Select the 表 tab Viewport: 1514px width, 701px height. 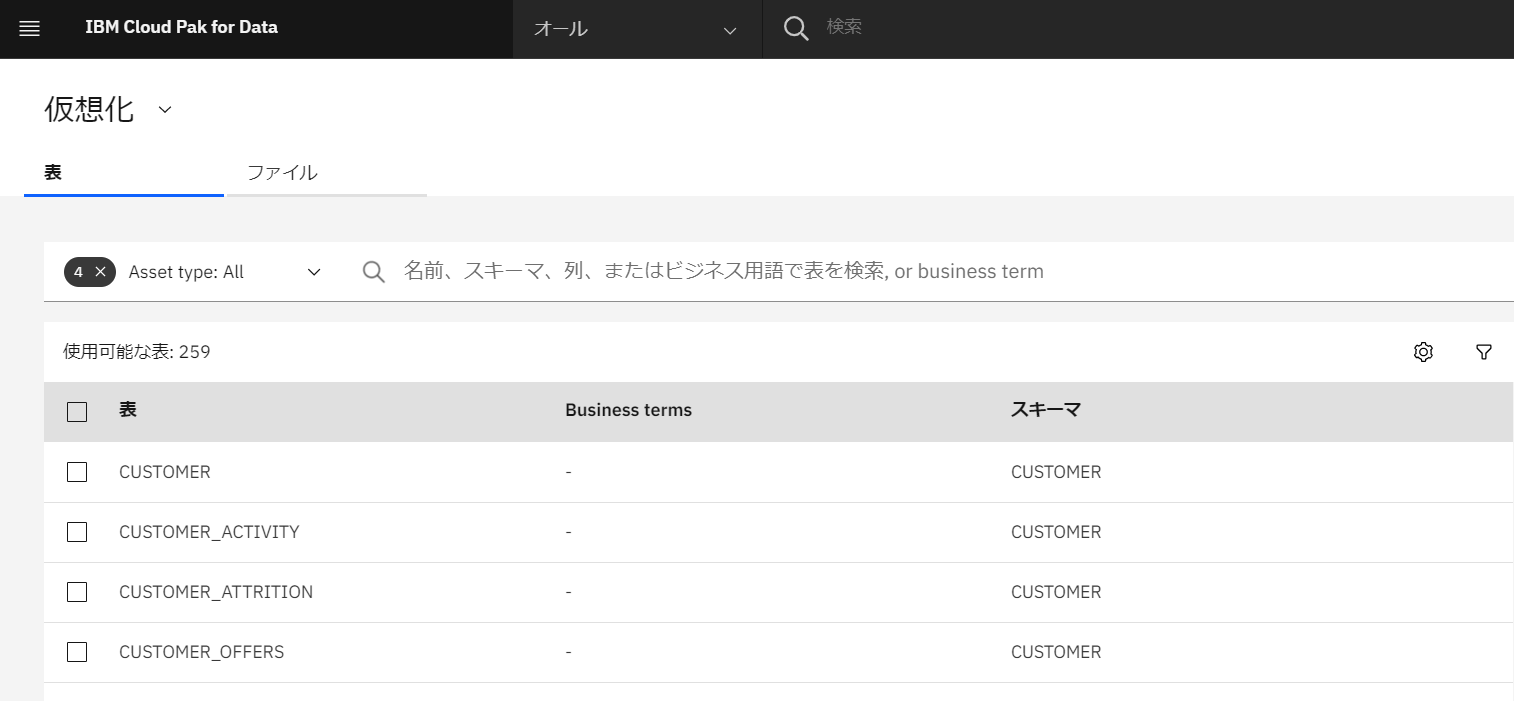(124, 173)
